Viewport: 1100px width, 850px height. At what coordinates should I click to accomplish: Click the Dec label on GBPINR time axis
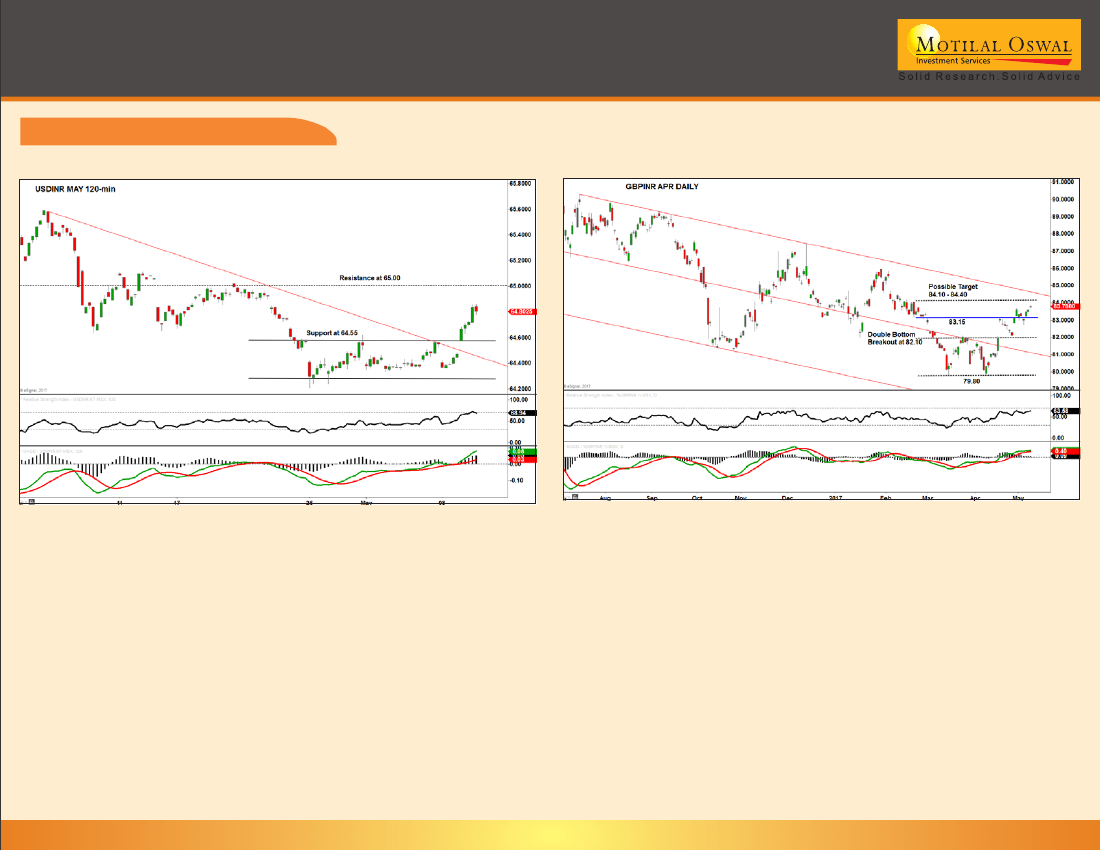(788, 496)
